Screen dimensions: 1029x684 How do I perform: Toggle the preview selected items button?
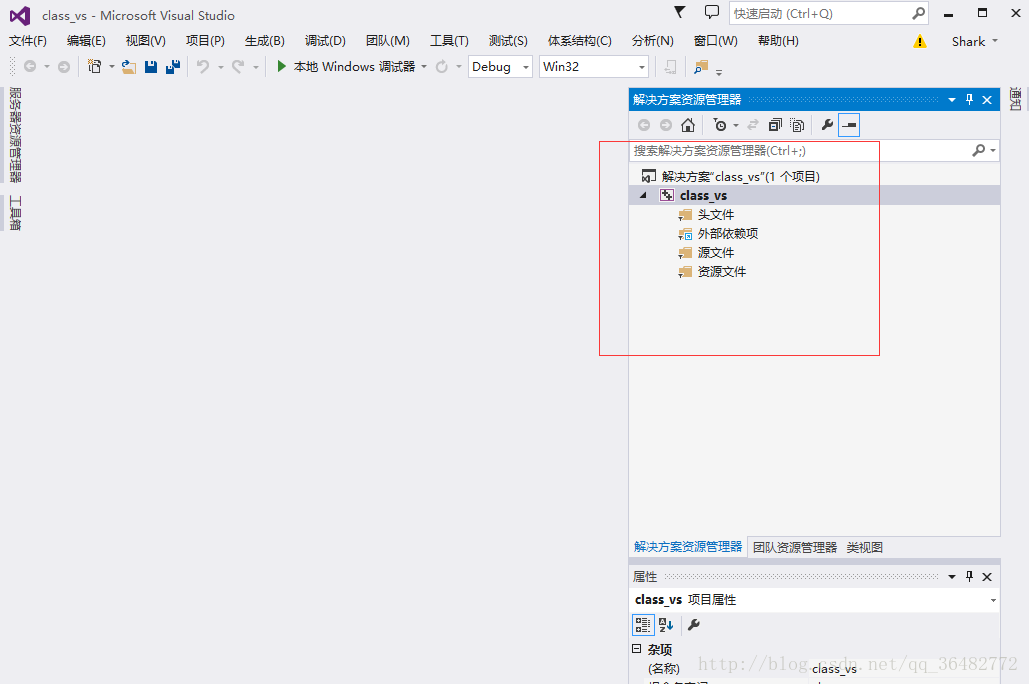[849, 125]
